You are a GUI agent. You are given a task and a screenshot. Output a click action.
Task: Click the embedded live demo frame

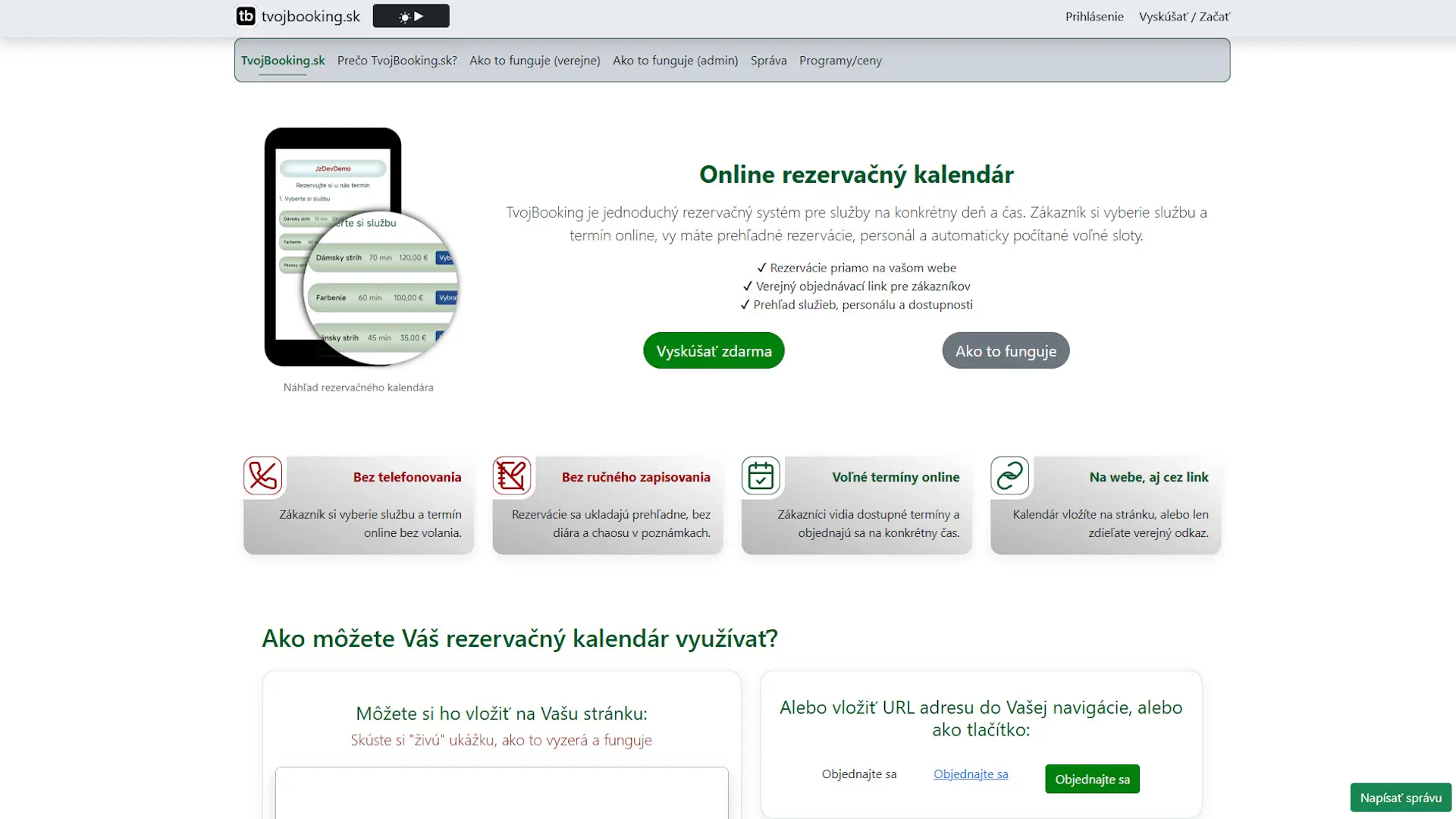click(501, 792)
